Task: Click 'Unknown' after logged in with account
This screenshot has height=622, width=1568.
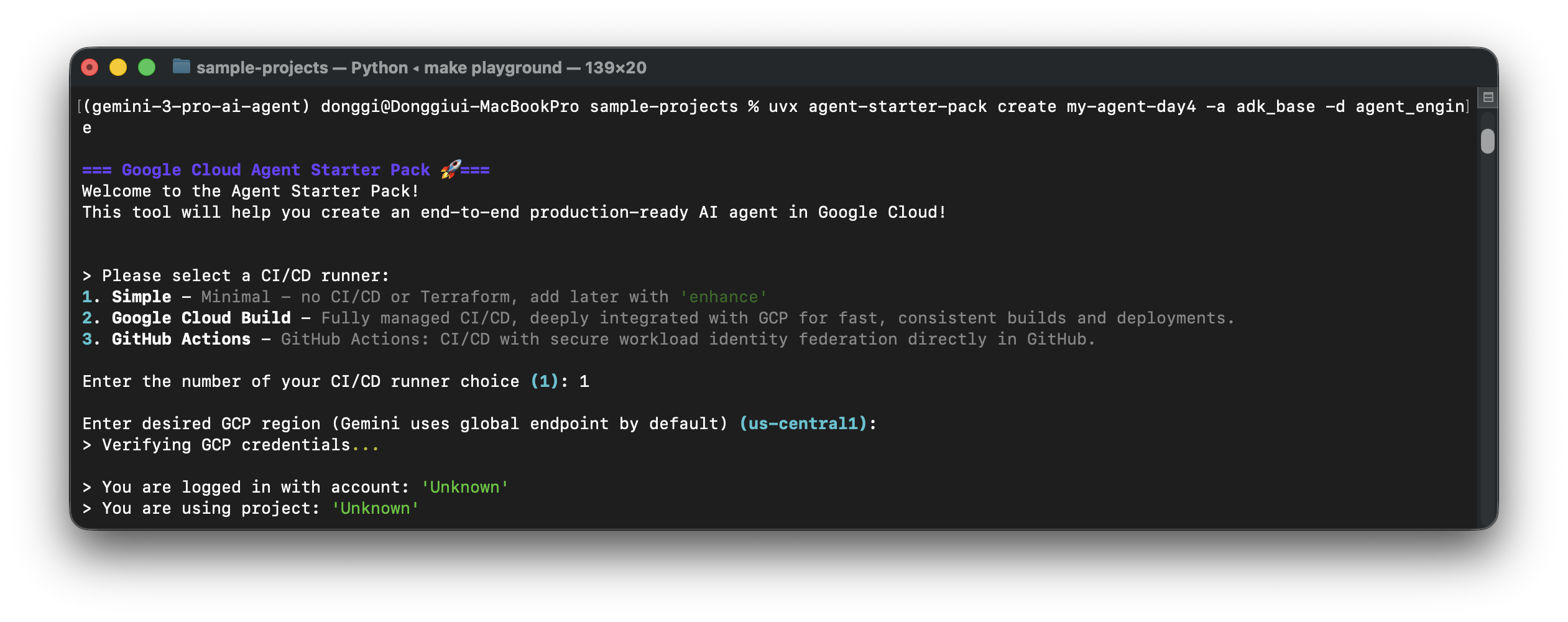Action: pos(465,487)
